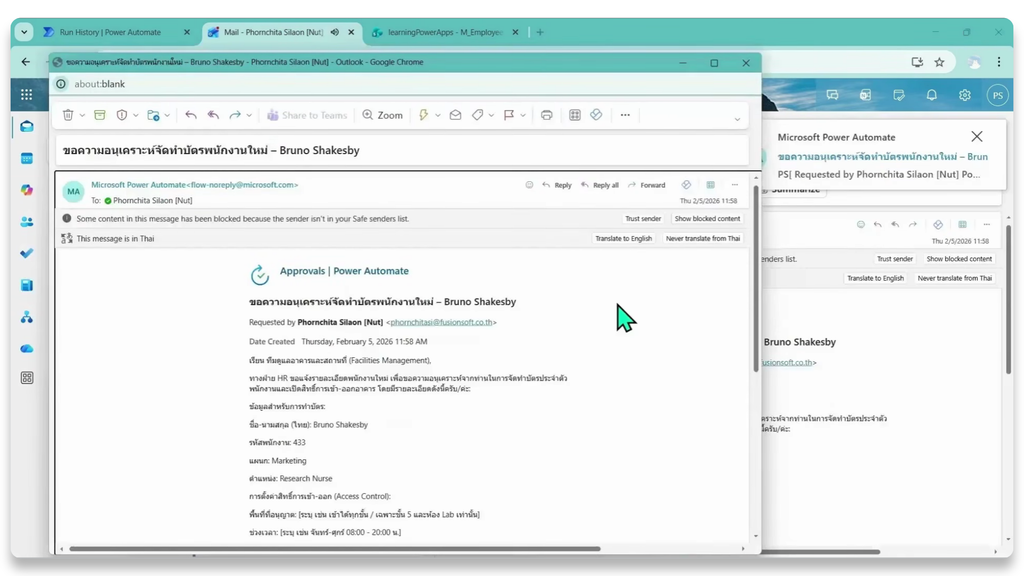Click the Quick steps lightning icon
This screenshot has width=1024, height=576.
tap(423, 115)
